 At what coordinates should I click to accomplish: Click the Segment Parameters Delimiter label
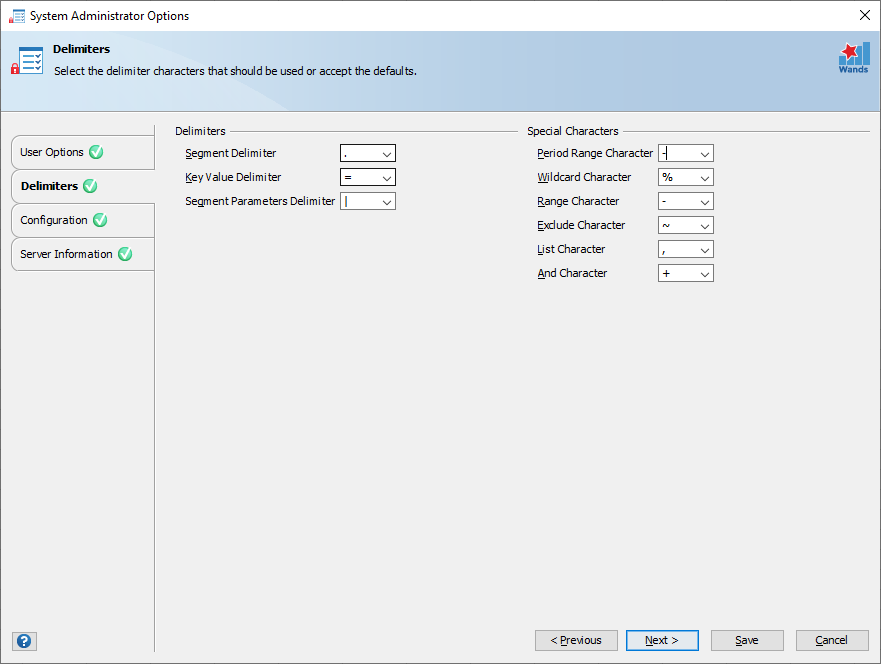click(x=260, y=201)
